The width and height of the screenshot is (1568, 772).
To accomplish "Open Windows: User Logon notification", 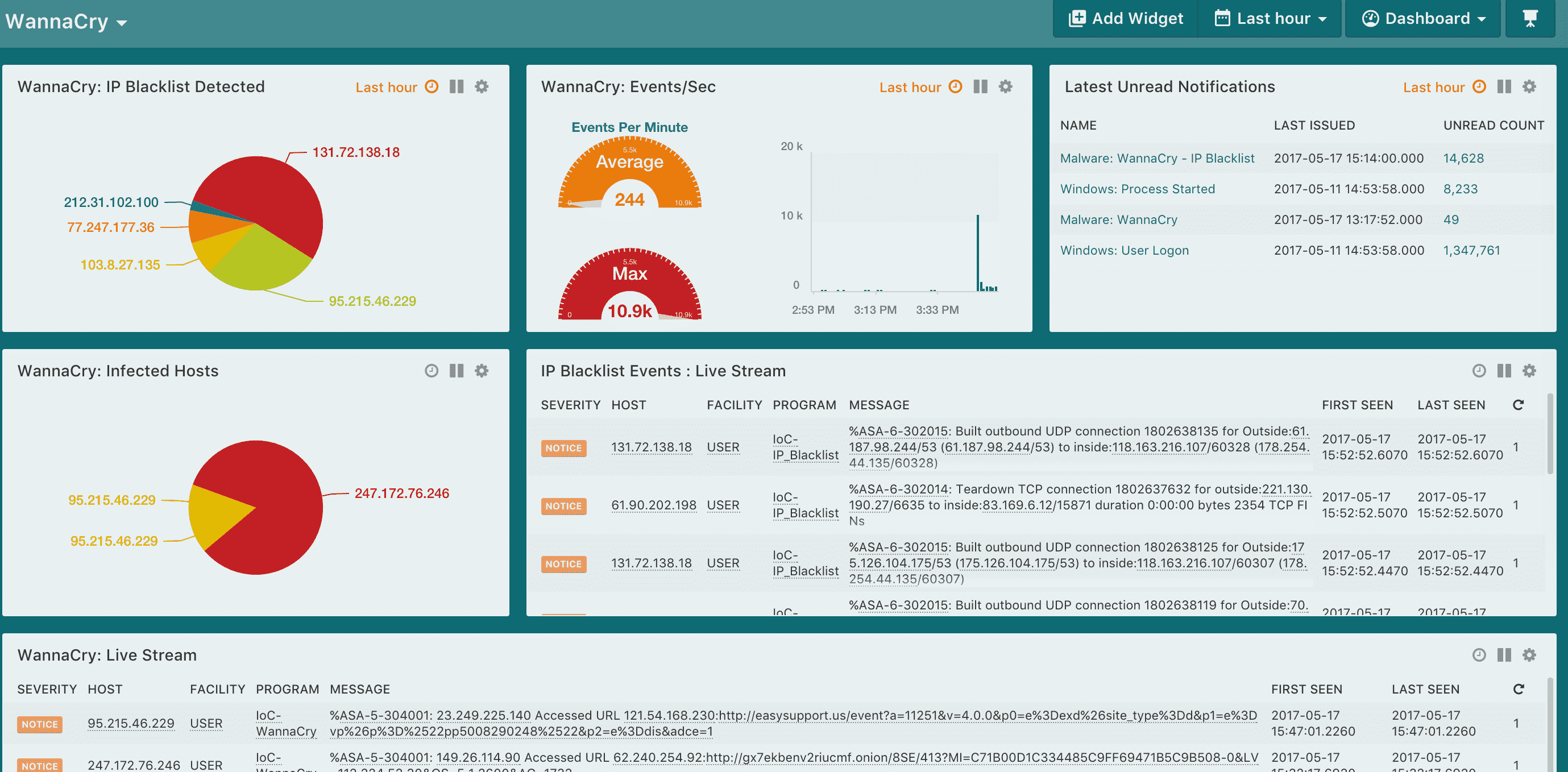I will click(1124, 250).
